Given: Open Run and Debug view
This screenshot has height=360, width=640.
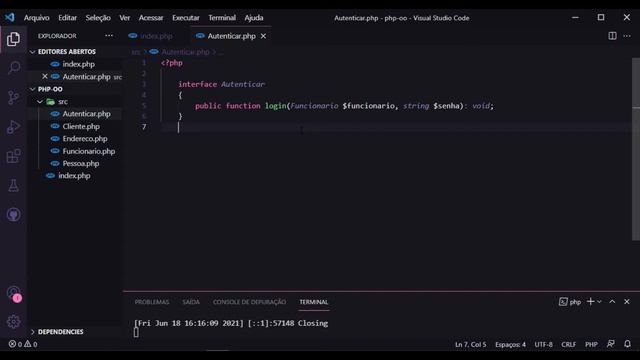Looking at the screenshot, I should click(x=13, y=127).
